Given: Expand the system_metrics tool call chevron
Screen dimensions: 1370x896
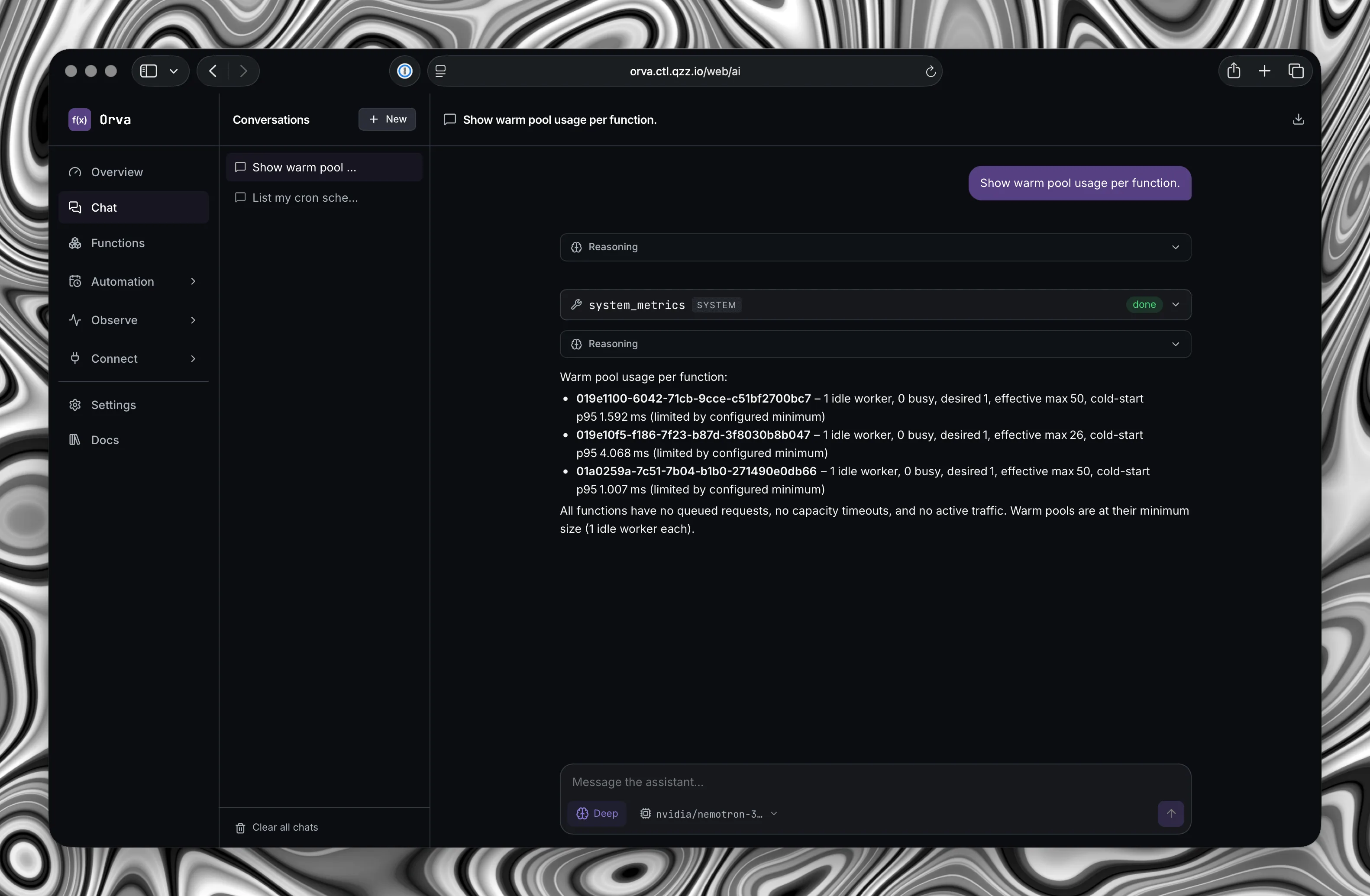Looking at the screenshot, I should 1176,305.
